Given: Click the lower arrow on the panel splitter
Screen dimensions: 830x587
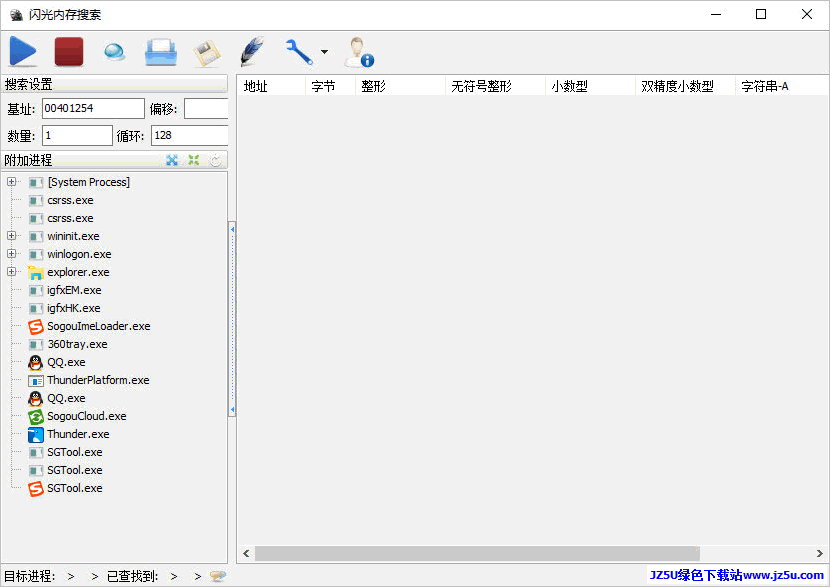Looking at the screenshot, I should (232, 410).
